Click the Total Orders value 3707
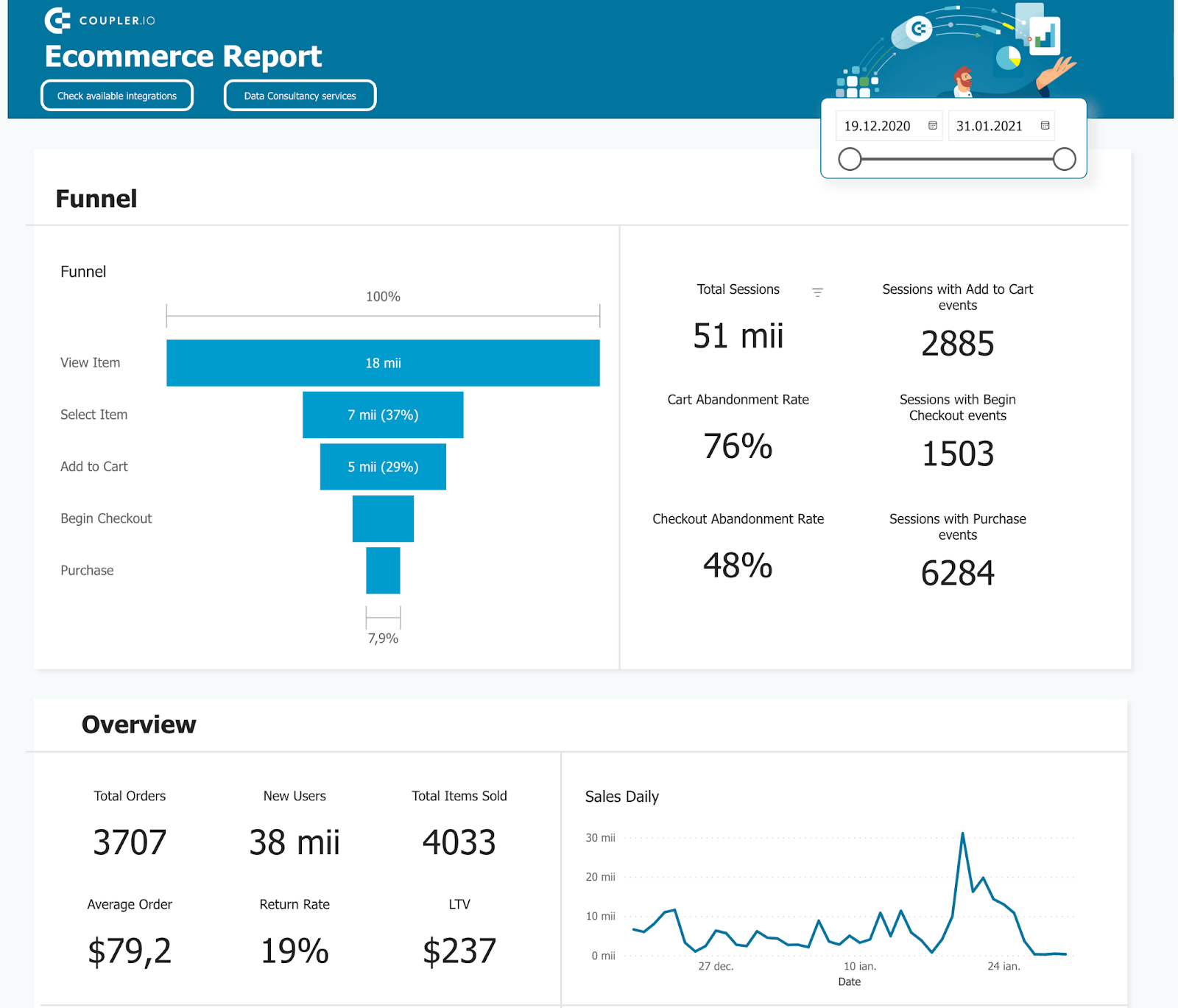The image size is (1178, 1008). (129, 842)
